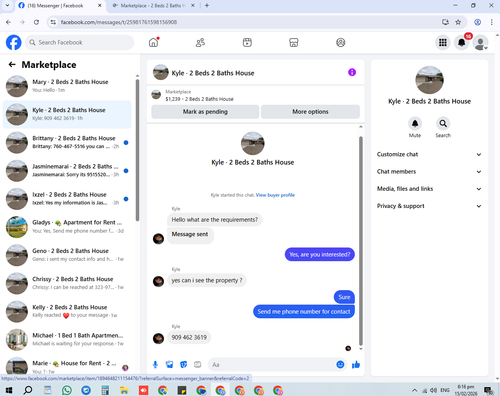Image resolution: width=500 pixels, height=396 pixels.
Task: Open the Marketplace icon in top navigation
Action: pyautogui.click(x=294, y=43)
